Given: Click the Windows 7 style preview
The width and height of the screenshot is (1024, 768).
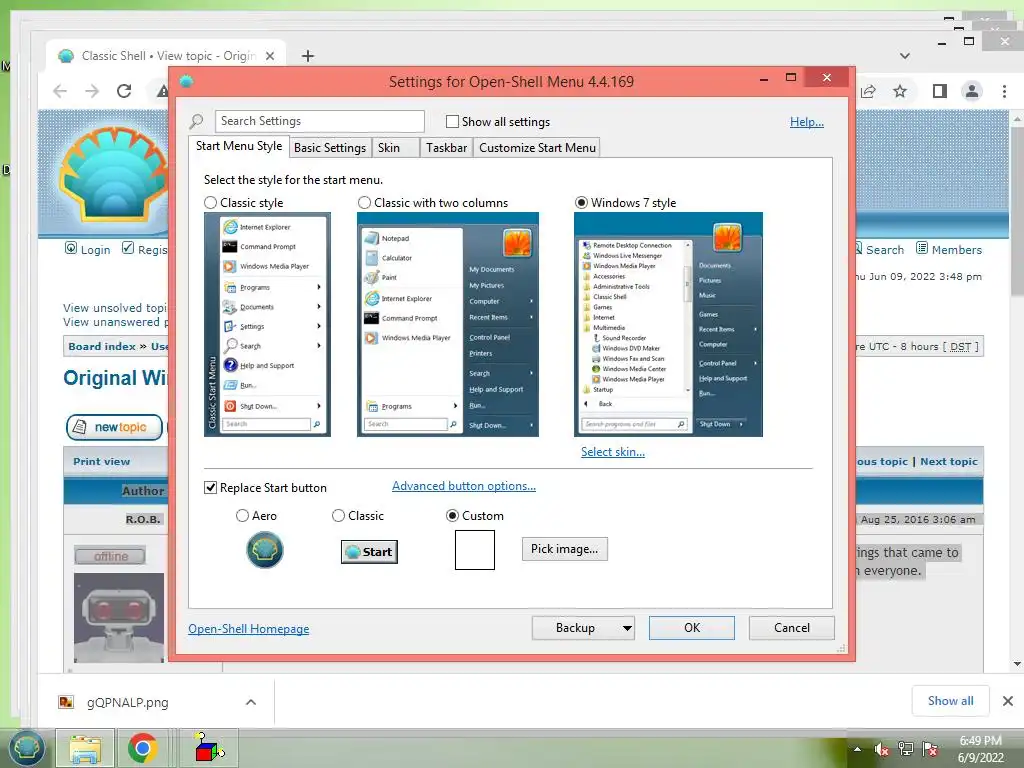Looking at the screenshot, I should (x=668, y=325).
